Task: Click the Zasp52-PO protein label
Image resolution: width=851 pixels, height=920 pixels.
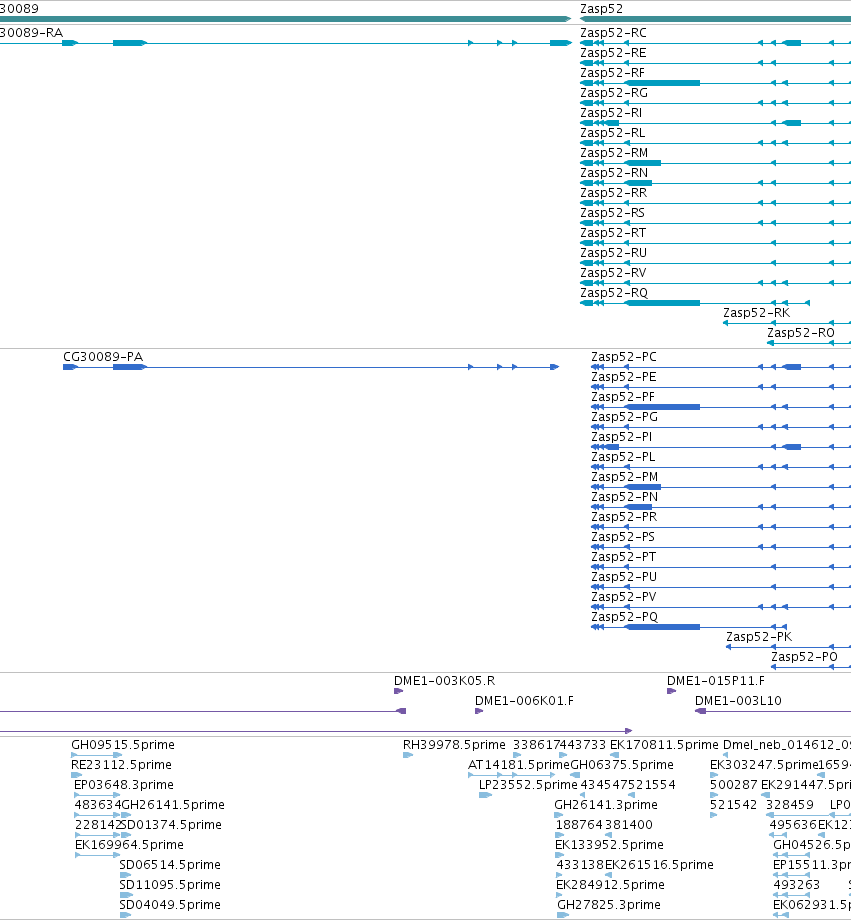Action: [804, 657]
